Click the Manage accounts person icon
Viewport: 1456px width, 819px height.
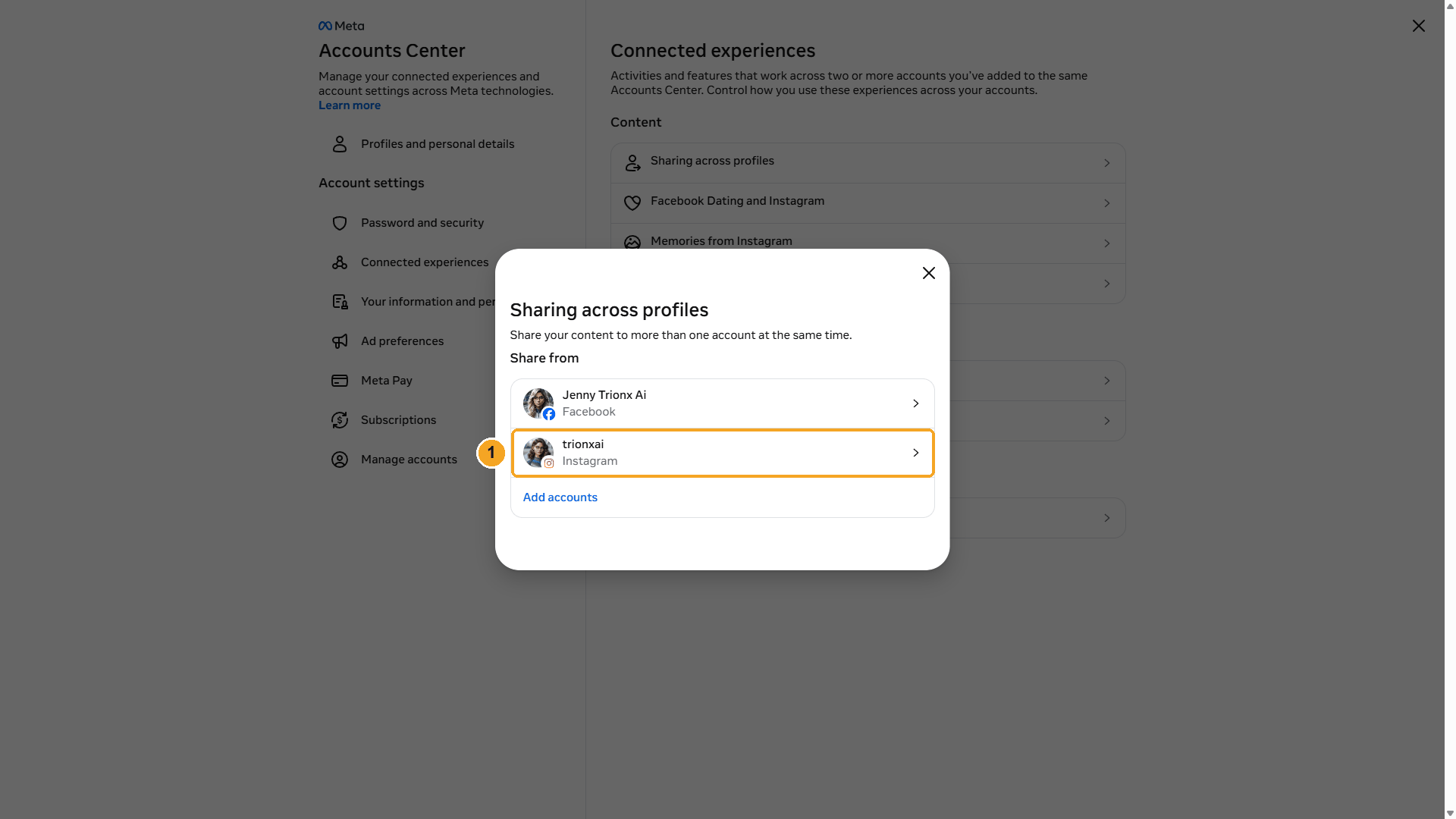[340, 460]
